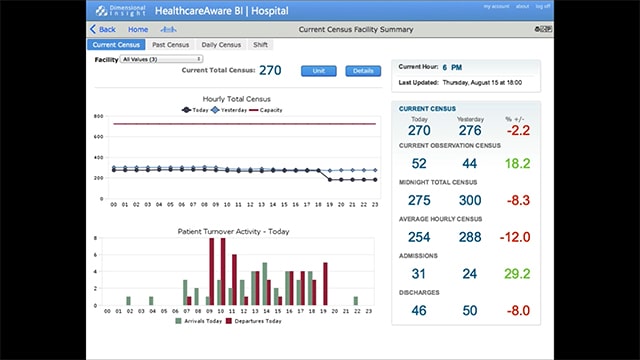Image resolution: width=640 pixels, height=360 pixels.
Task: Open the my account link
Action: [496, 7]
